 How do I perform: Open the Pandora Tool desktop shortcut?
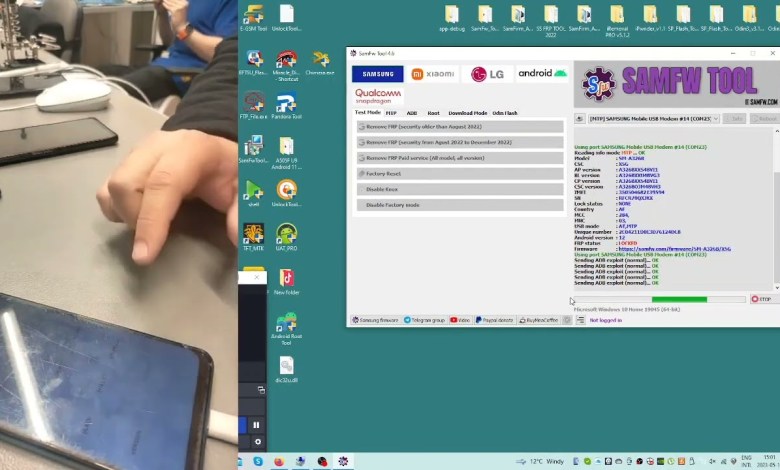tap(286, 106)
